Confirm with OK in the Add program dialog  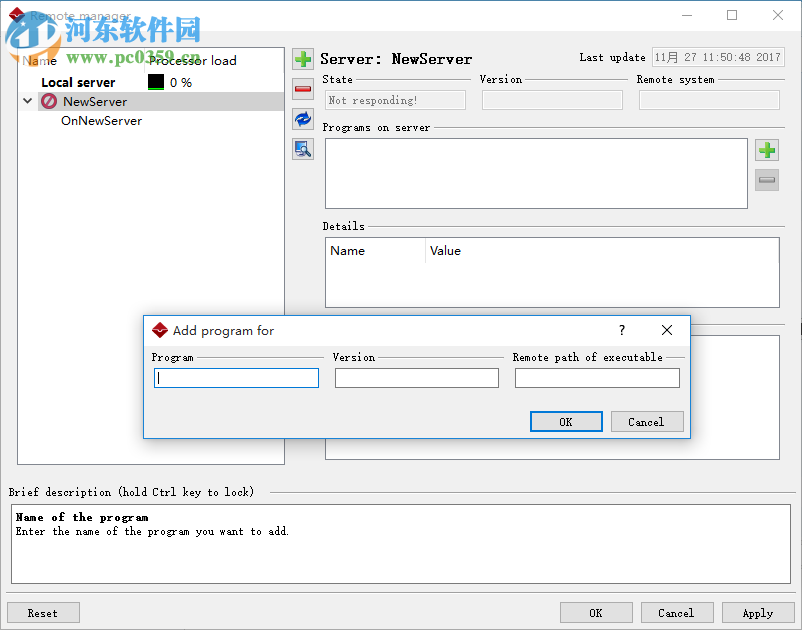pyautogui.click(x=566, y=421)
